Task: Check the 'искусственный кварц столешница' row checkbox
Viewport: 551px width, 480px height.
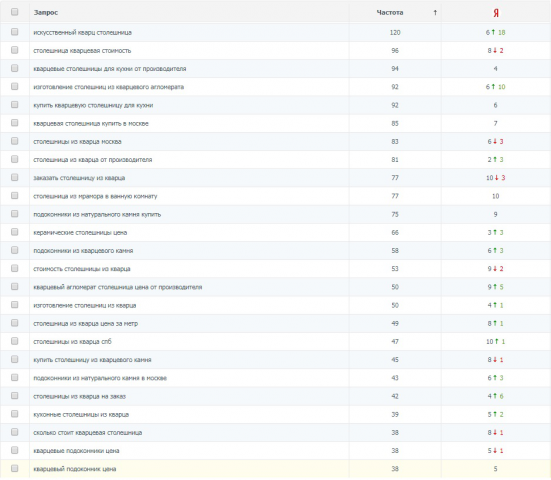Action: (x=14, y=32)
